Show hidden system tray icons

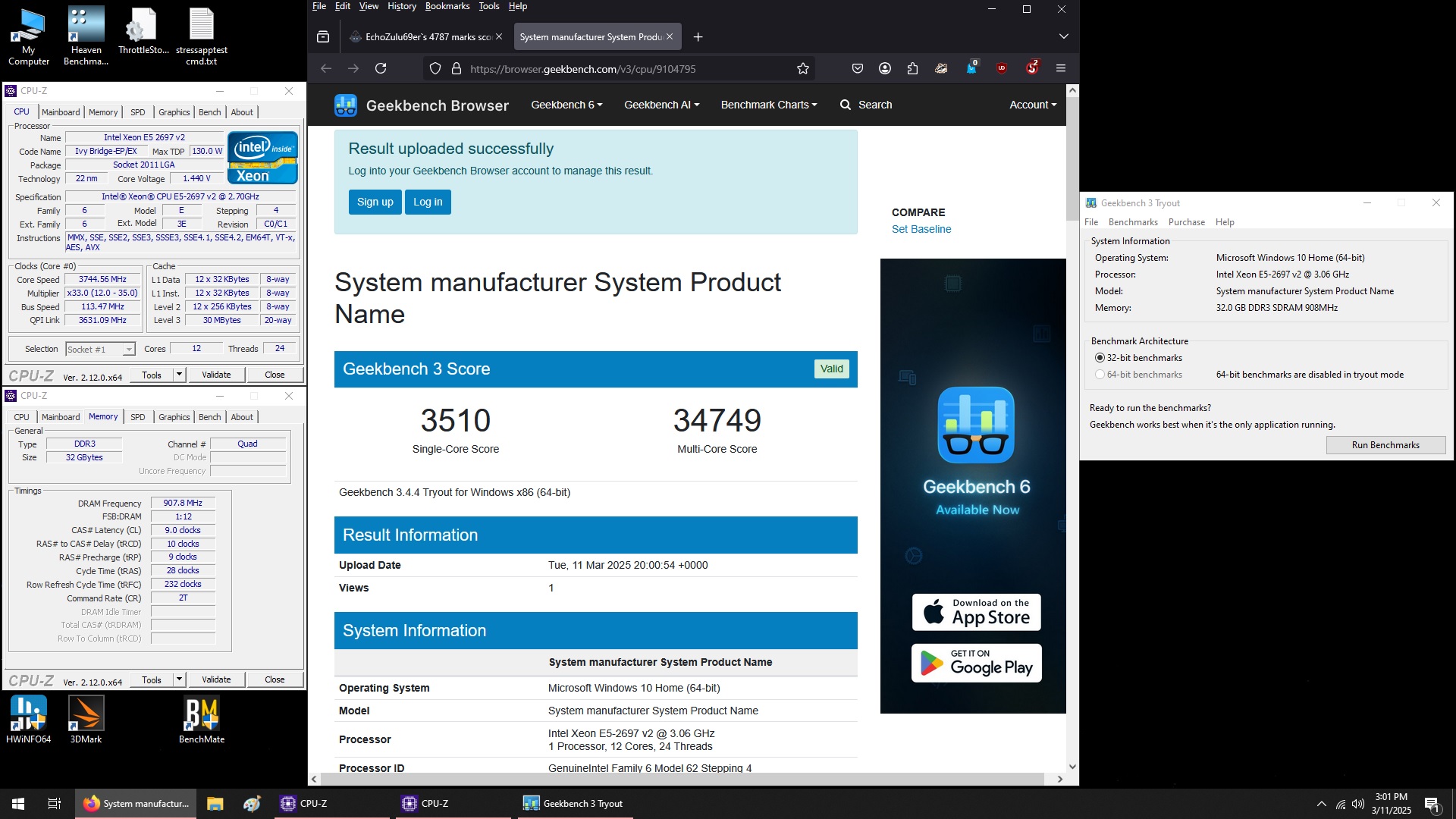[1322, 804]
